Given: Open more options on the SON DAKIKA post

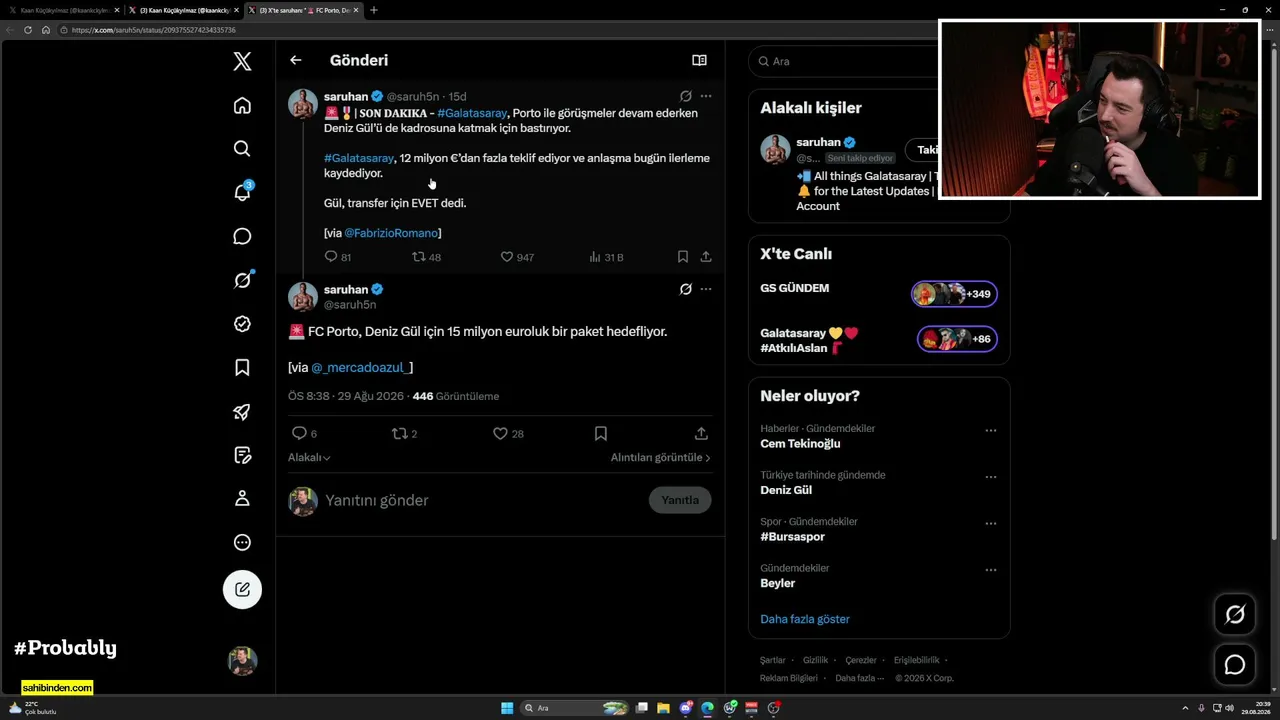Looking at the screenshot, I should (x=706, y=96).
